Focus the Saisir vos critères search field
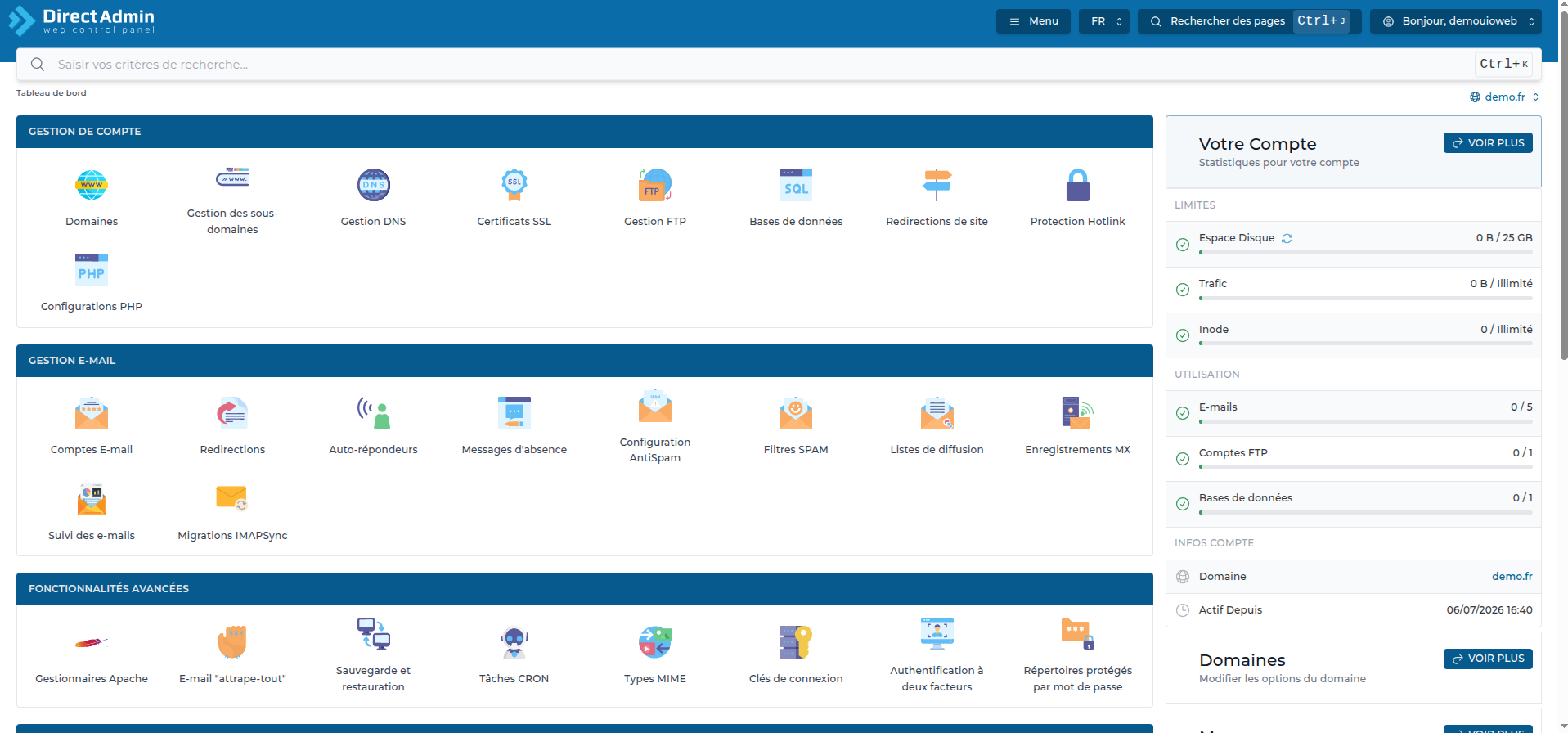Viewport: 1568px width, 733px height. [779, 64]
